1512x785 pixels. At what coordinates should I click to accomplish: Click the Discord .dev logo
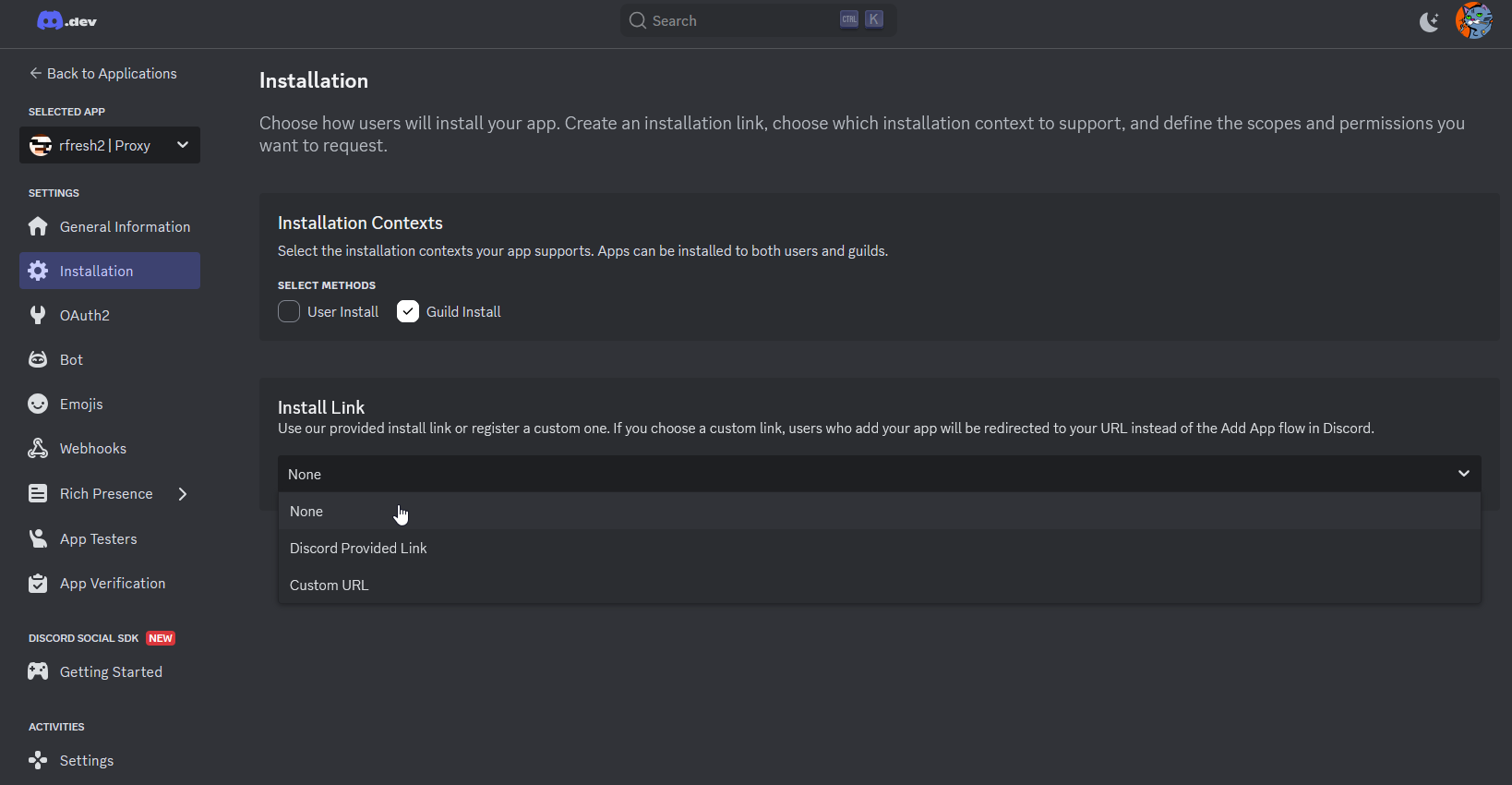[x=66, y=20]
